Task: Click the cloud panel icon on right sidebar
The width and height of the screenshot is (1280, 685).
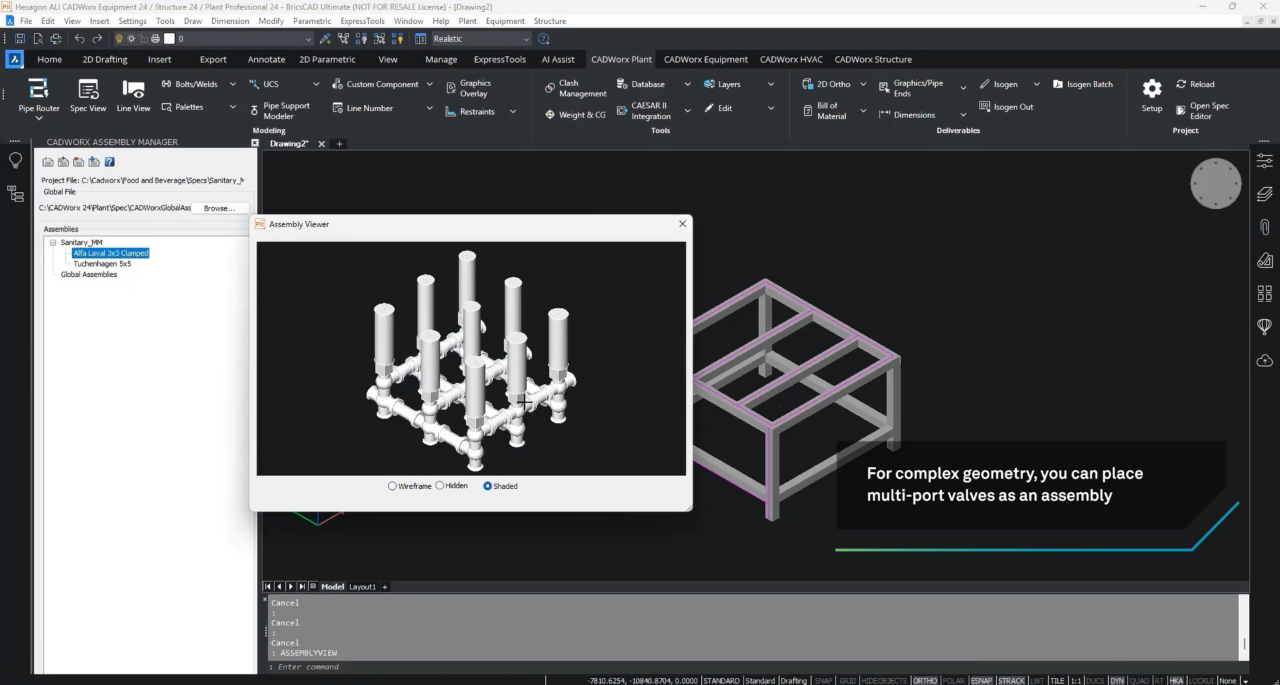Action: point(1264,360)
